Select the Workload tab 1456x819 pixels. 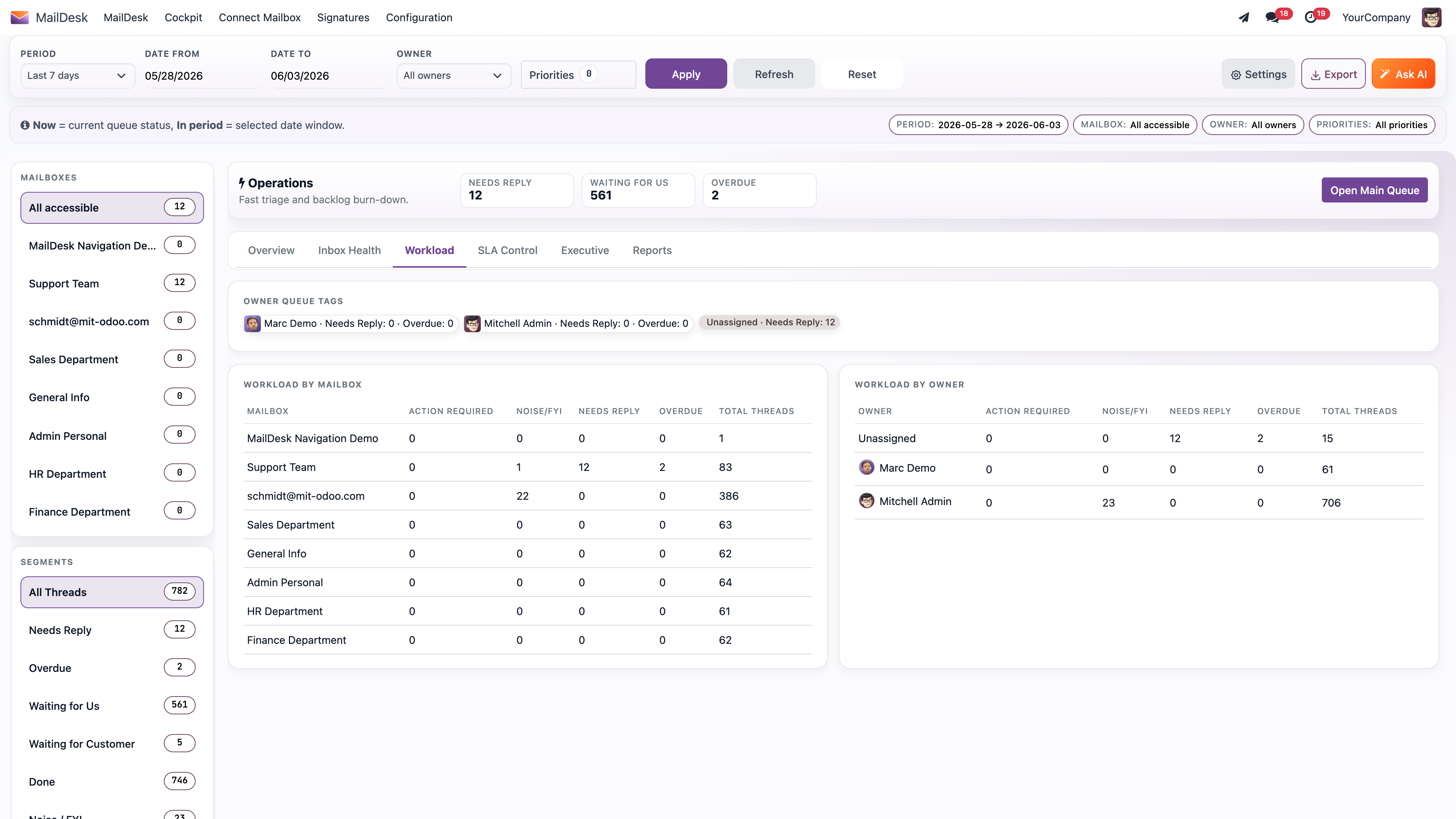430,250
